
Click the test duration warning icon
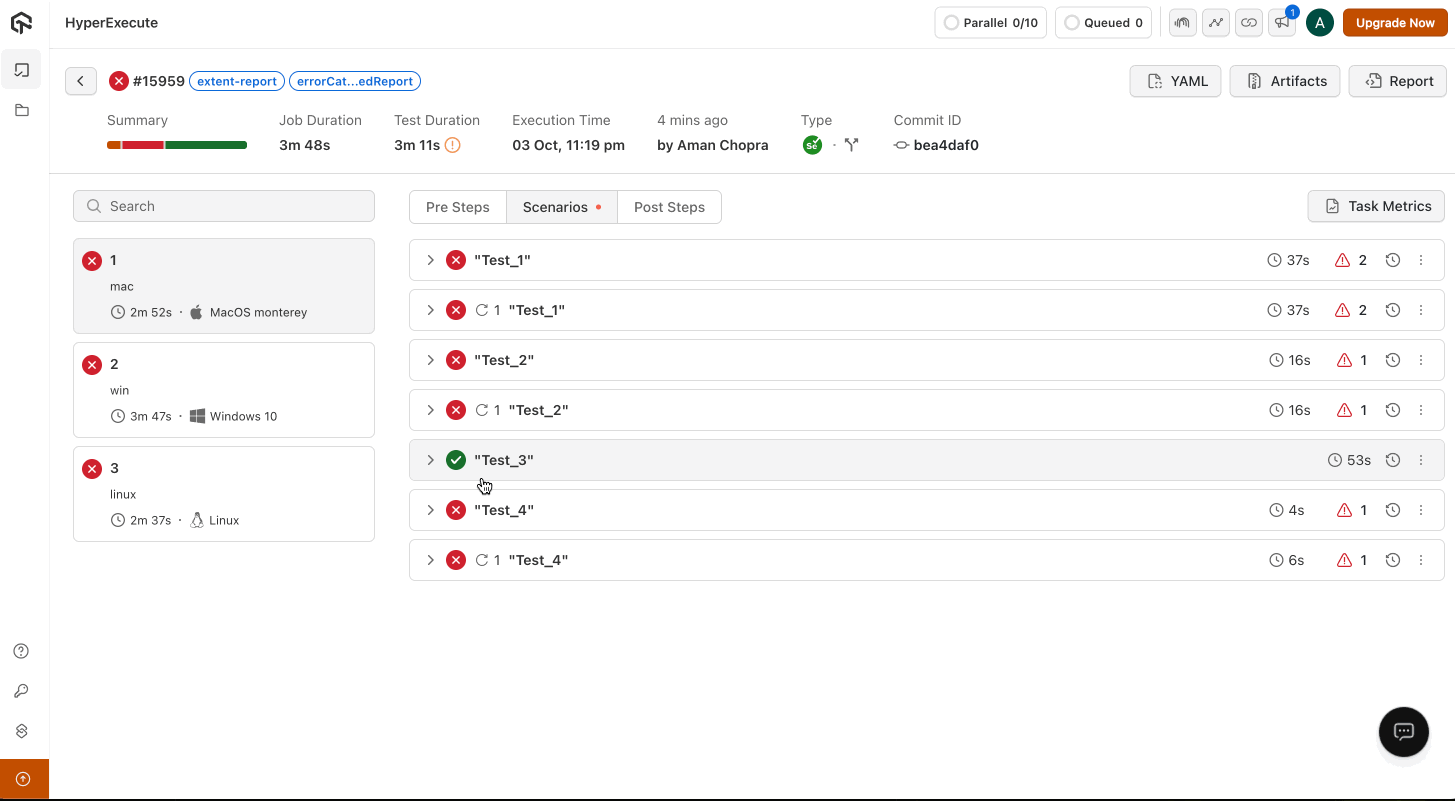(x=453, y=145)
